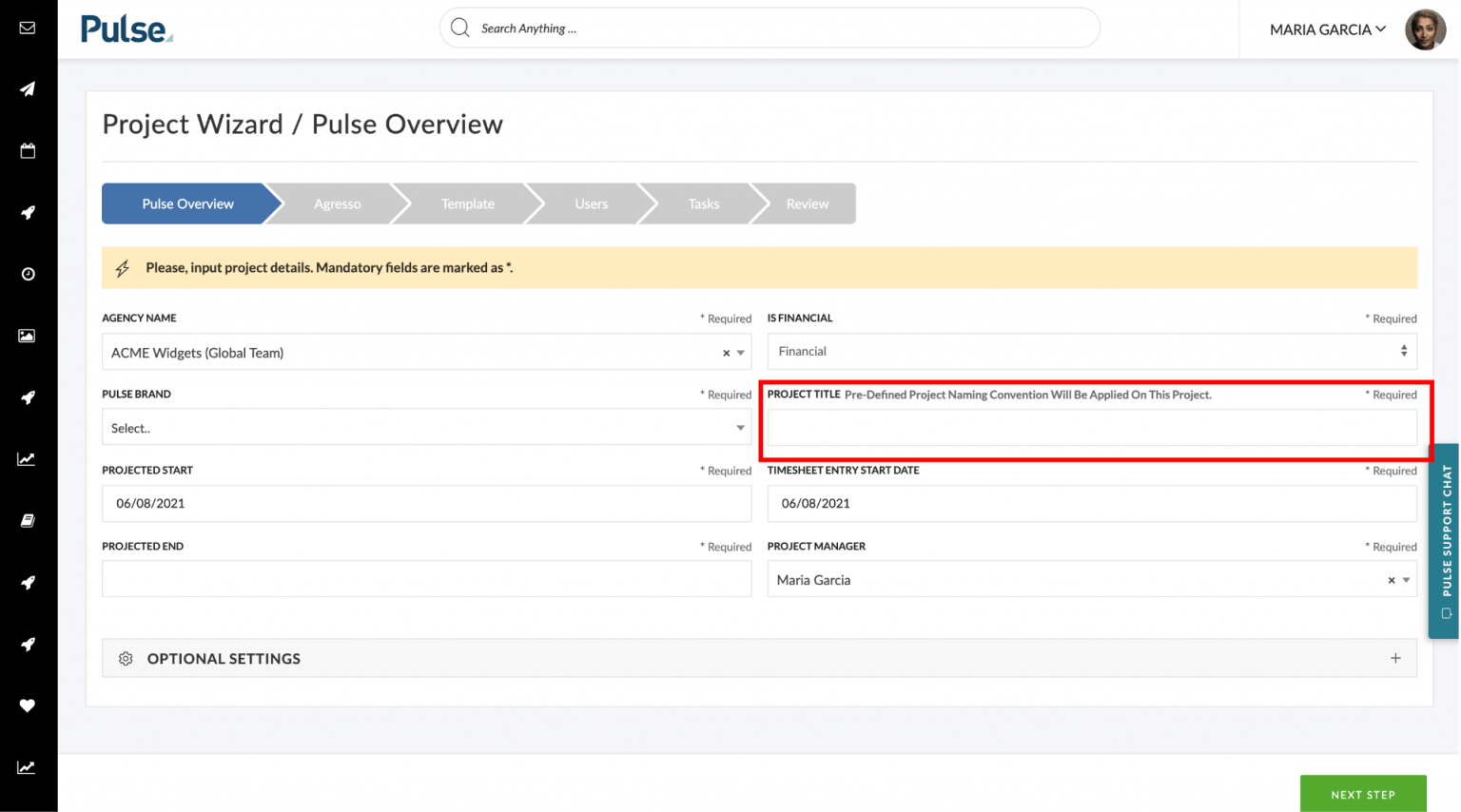Select the paper plane send icon
Viewport: 1461px width, 812px height.
28,88
